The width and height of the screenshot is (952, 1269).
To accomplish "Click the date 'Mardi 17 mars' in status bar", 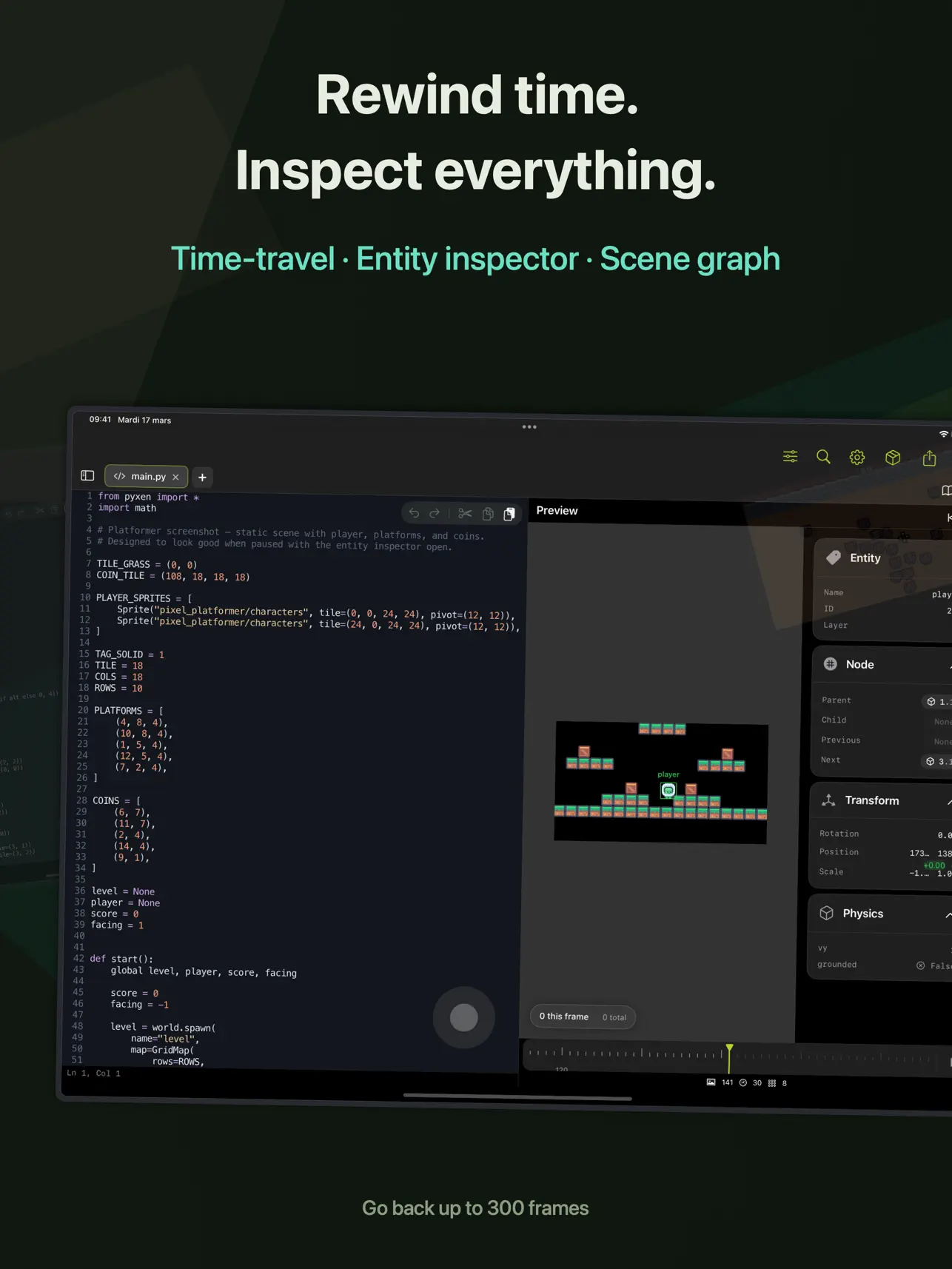I will pos(144,420).
